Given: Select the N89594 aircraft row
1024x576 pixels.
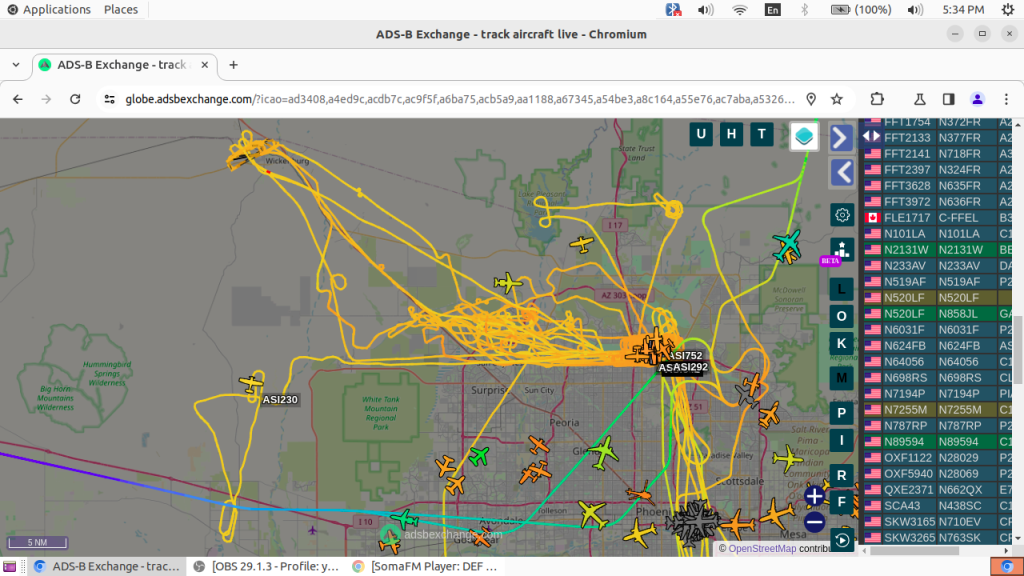Looking at the screenshot, I should (937, 441).
